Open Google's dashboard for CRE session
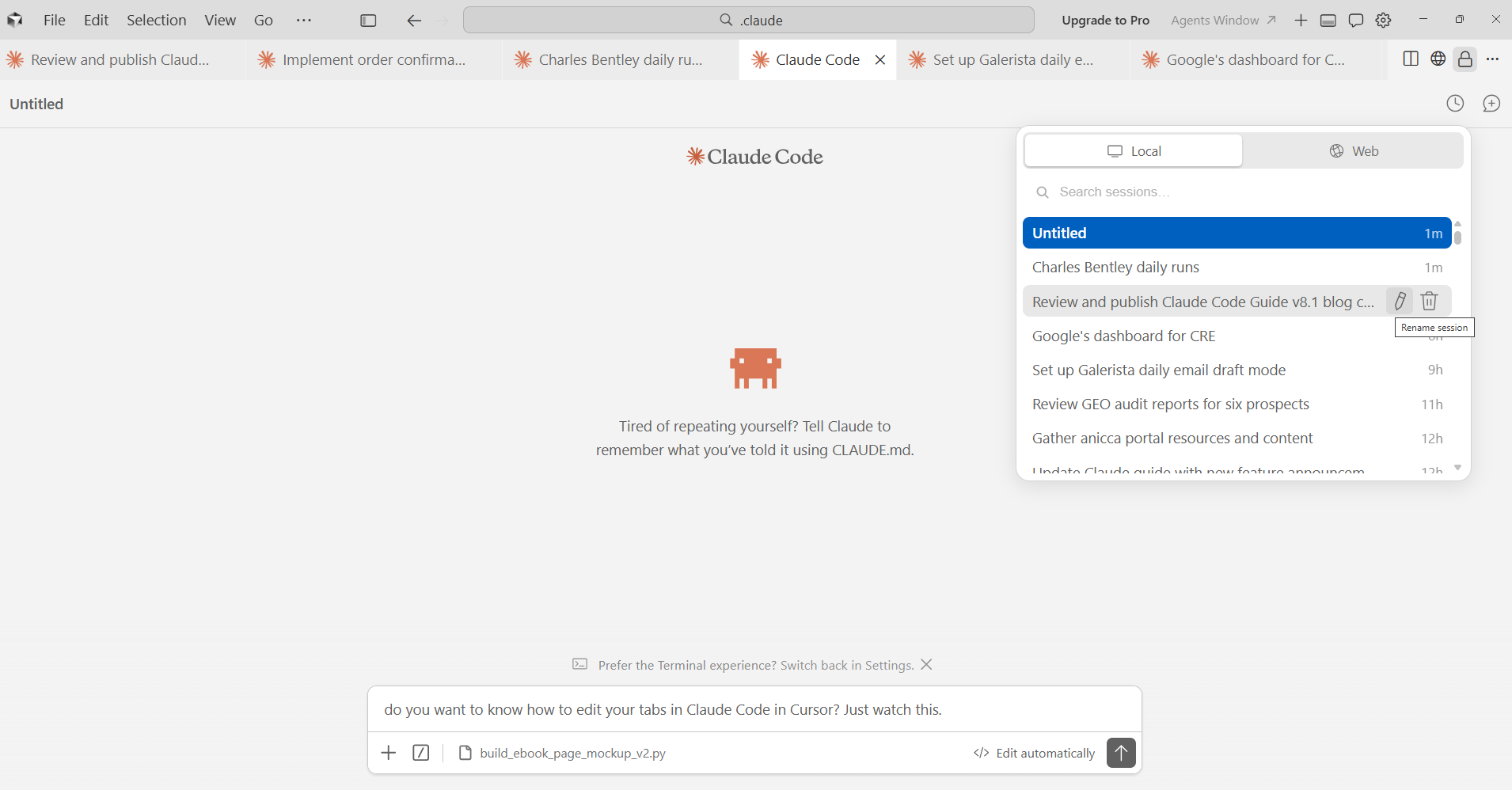Image resolution: width=1512 pixels, height=790 pixels. 1237,336
